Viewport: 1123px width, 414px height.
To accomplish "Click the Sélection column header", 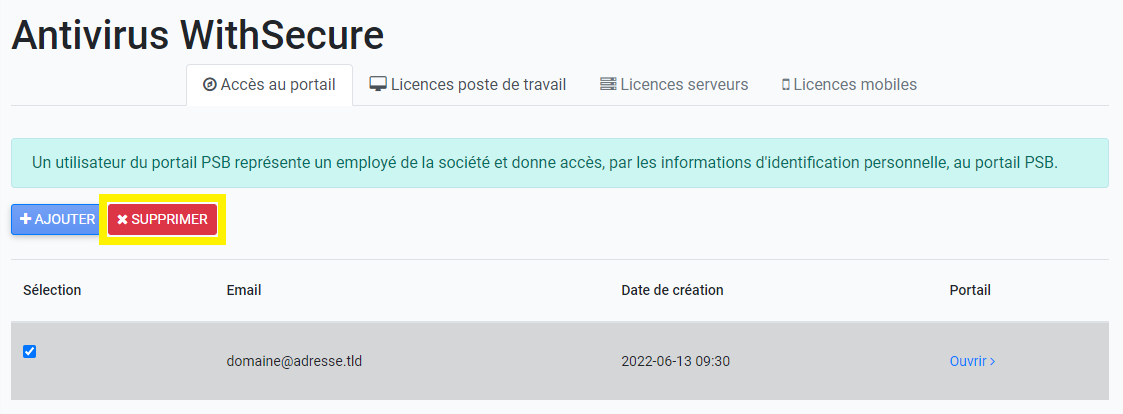I will pos(52,290).
